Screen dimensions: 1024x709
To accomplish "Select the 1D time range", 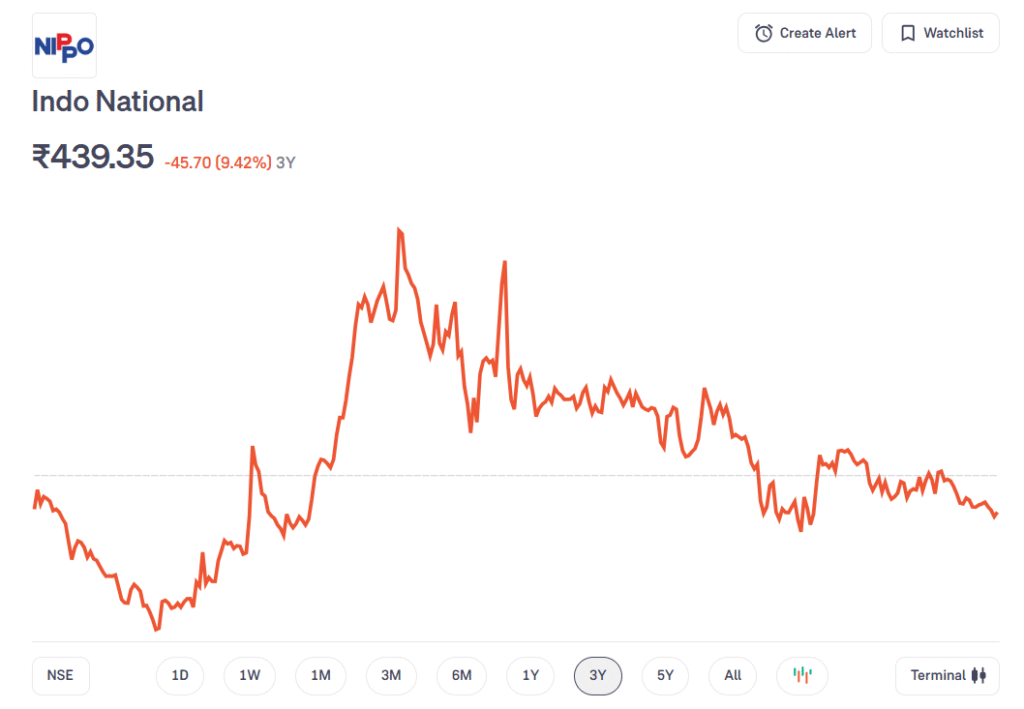I will (x=180, y=675).
